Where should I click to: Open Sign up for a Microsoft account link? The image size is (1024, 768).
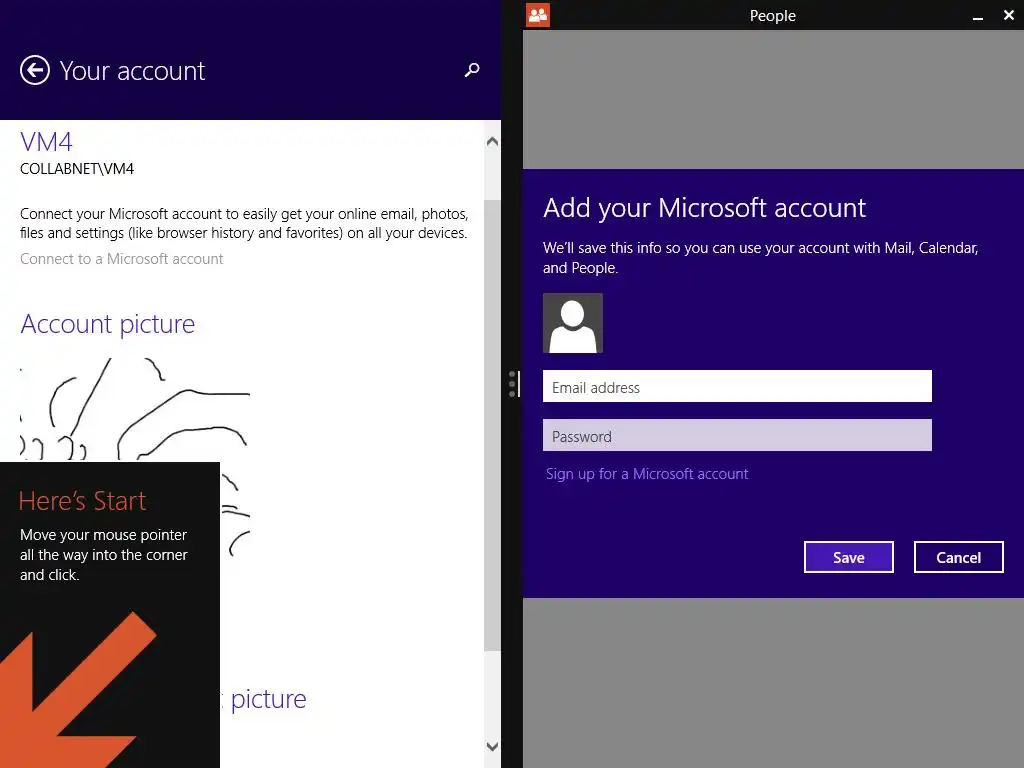pos(647,474)
